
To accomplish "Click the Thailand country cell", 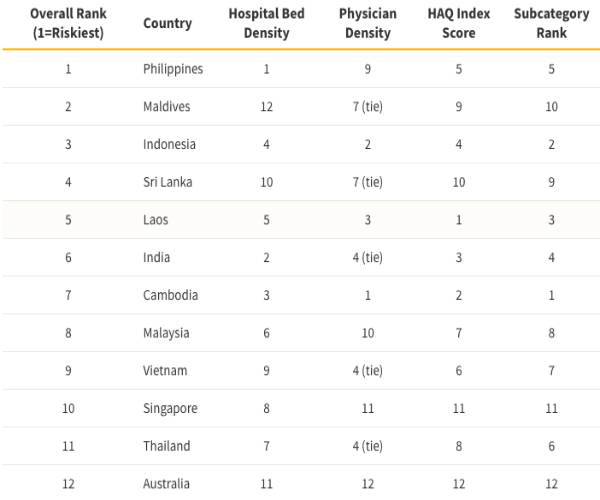I will click(166, 446).
